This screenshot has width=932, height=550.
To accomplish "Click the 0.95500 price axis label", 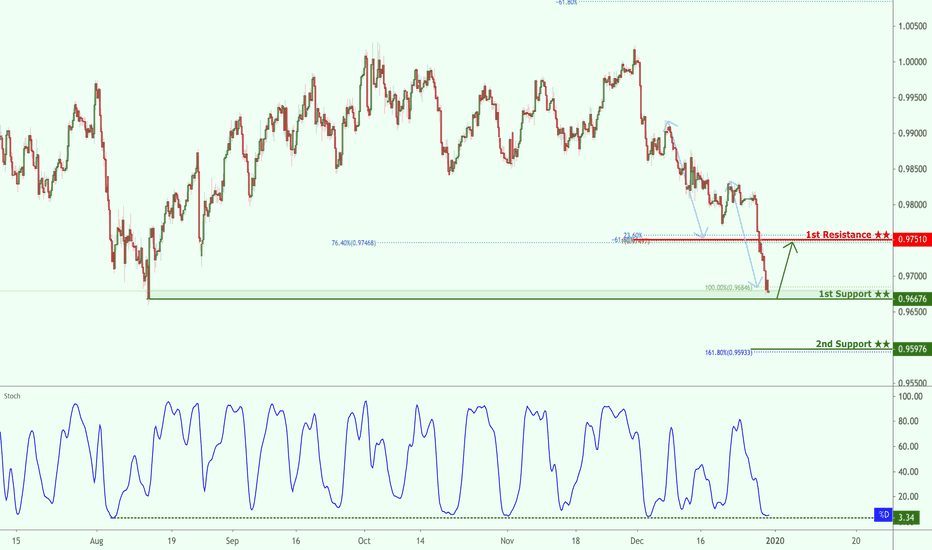I will tap(912, 383).
